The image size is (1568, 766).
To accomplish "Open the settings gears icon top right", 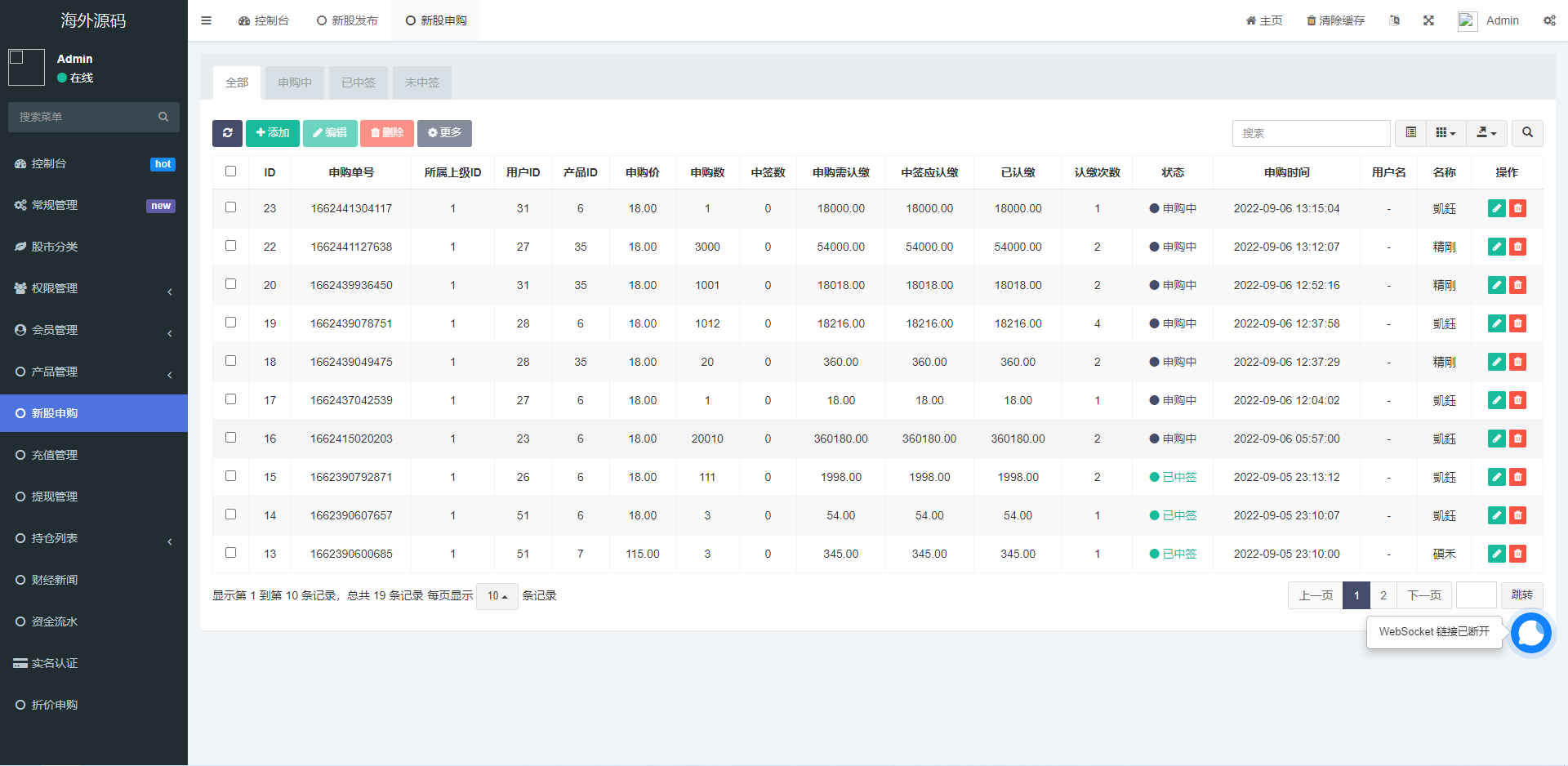I will (x=1549, y=20).
